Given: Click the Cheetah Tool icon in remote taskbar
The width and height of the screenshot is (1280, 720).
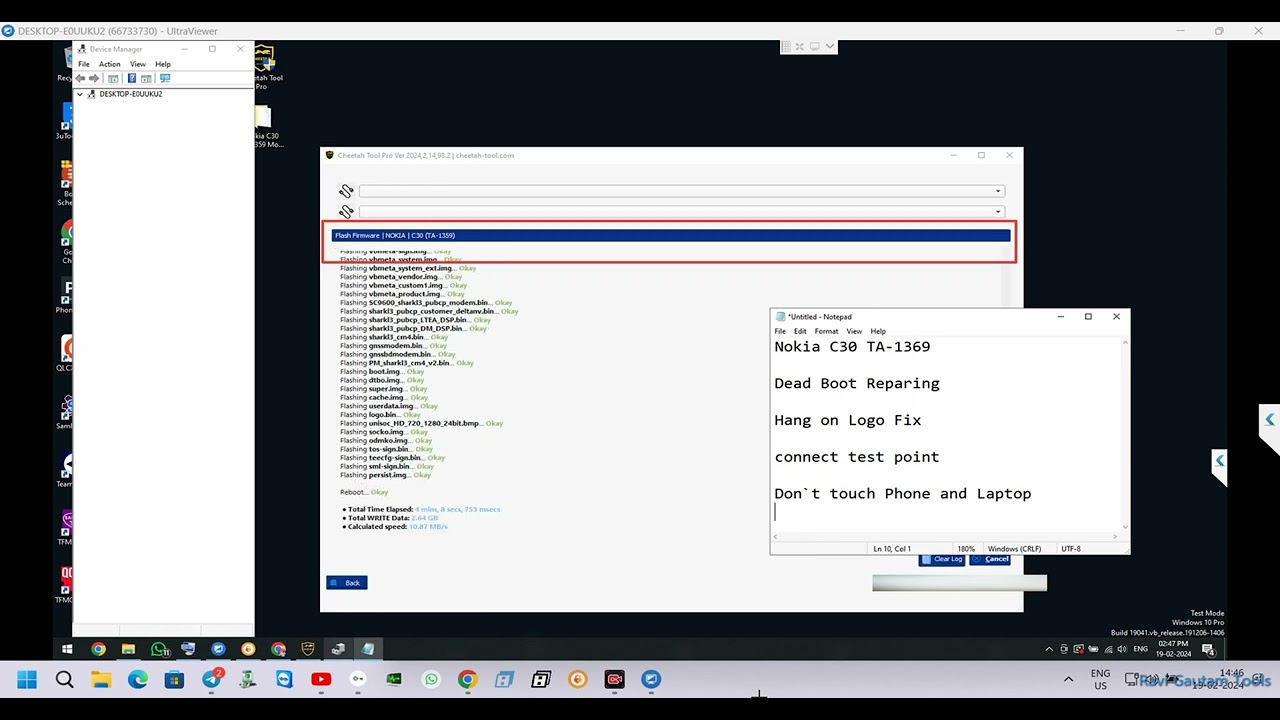Looking at the screenshot, I should click(308, 649).
